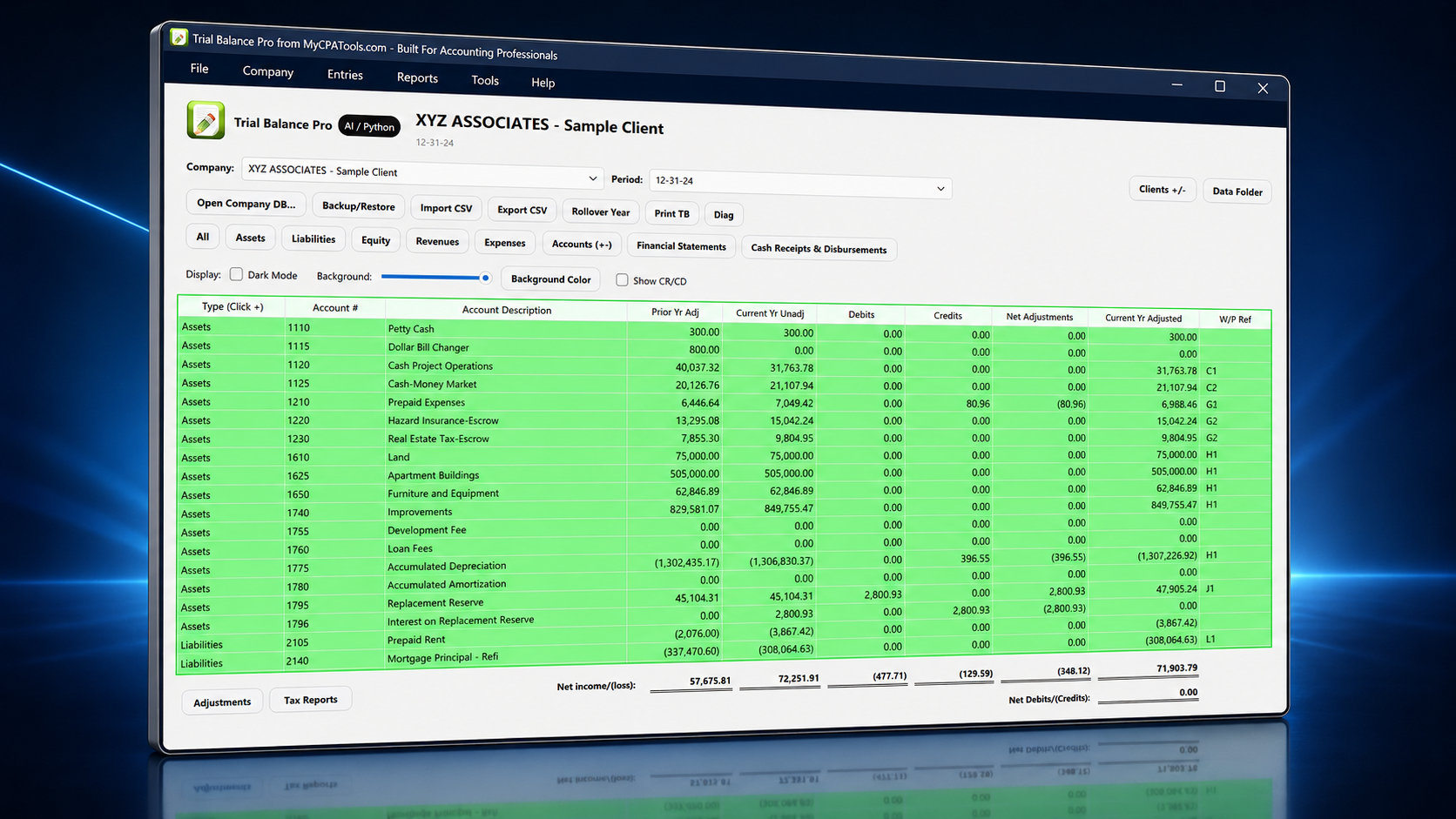Open the Entries menu
1456x819 pixels.
pos(345,75)
